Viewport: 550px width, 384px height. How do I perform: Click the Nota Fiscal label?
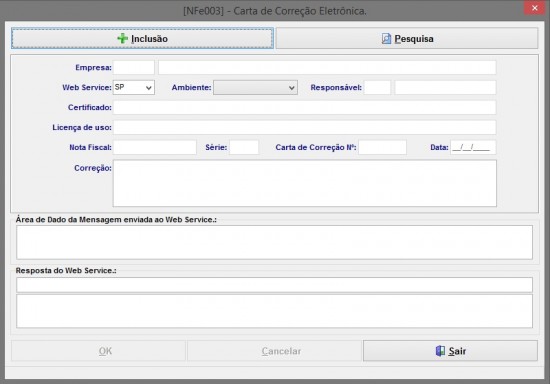(x=90, y=147)
